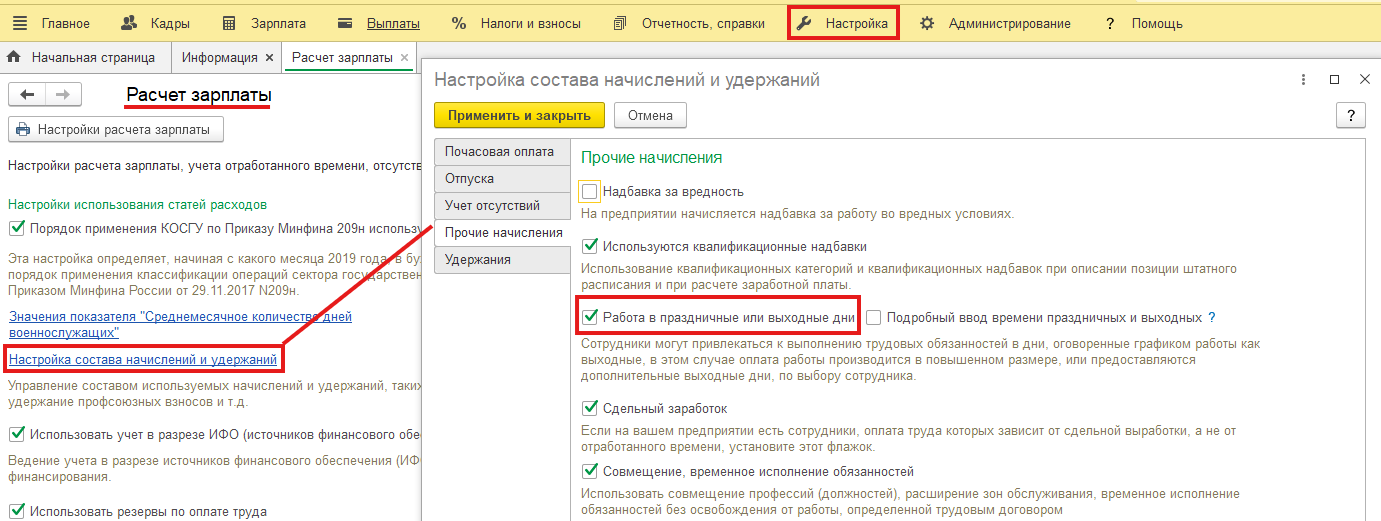Click the question mark icon of Помощь
This screenshot has width=1381, height=521.
click(1110, 23)
